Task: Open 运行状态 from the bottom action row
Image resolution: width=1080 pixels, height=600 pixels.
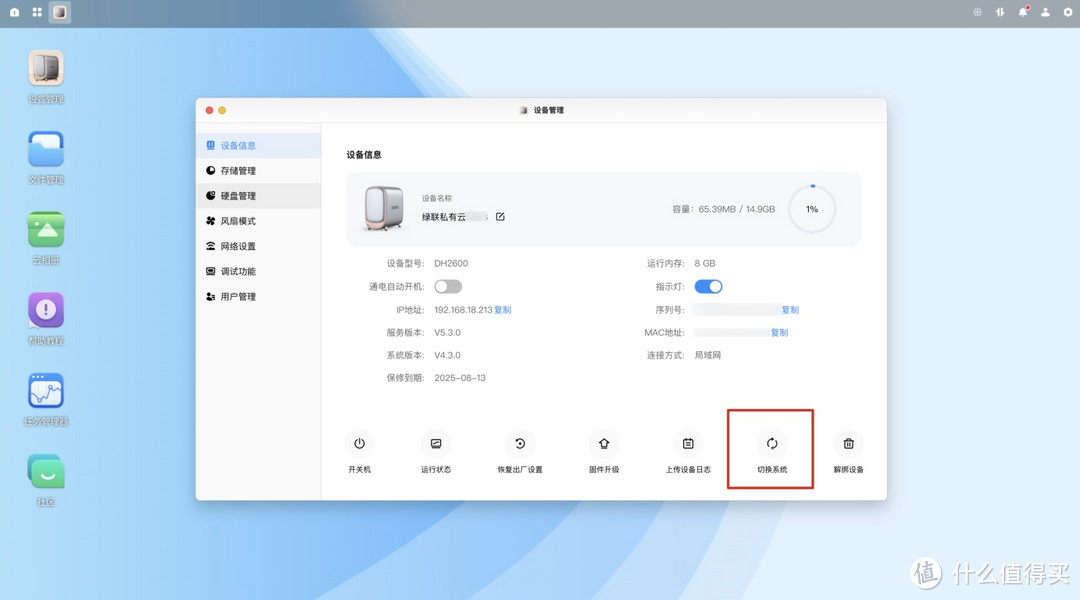Action: 436,443
